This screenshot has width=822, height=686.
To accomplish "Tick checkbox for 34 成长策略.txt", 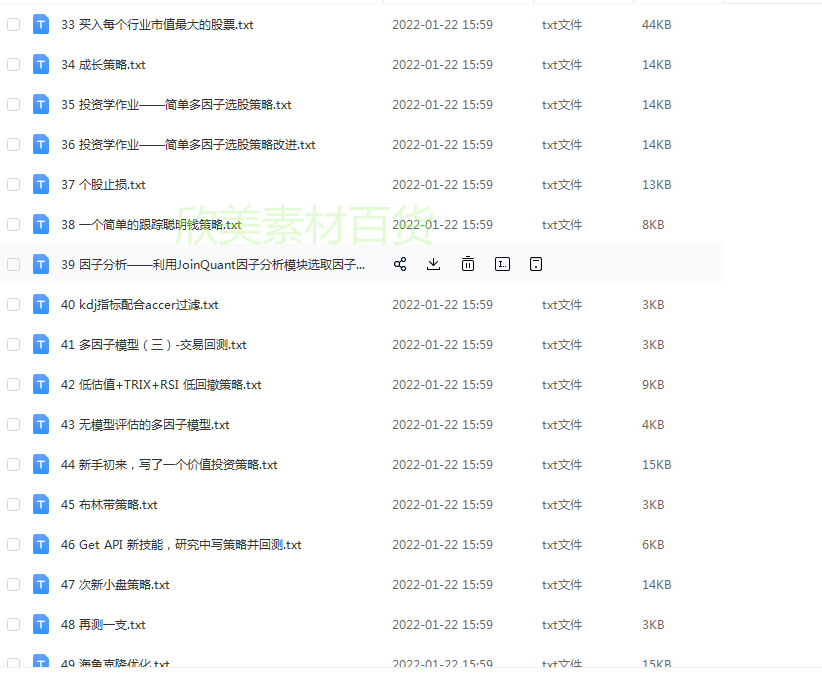I will [14, 64].
